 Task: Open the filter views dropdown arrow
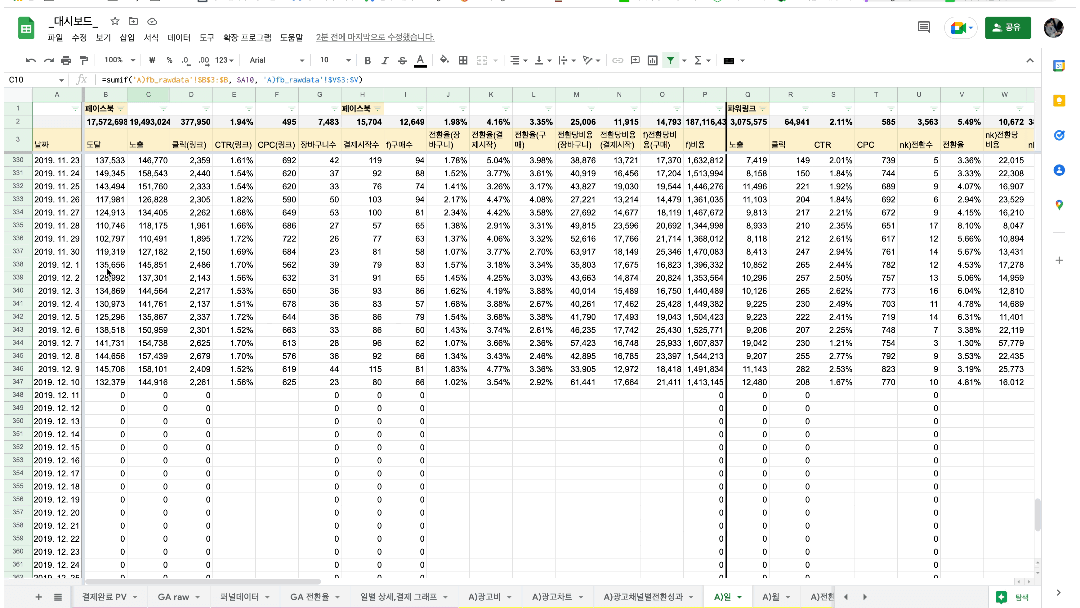(x=684, y=61)
